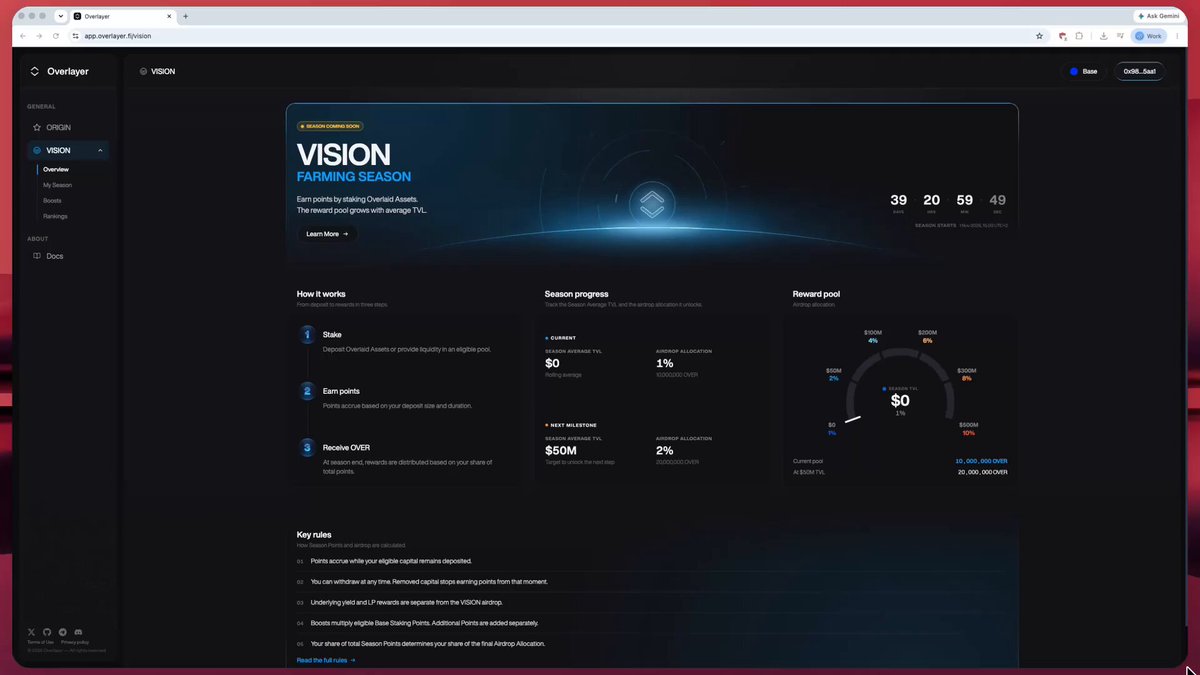Open Read the full rules link
The height and width of the screenshot is (675, 1200).
[x=326, y=660]
